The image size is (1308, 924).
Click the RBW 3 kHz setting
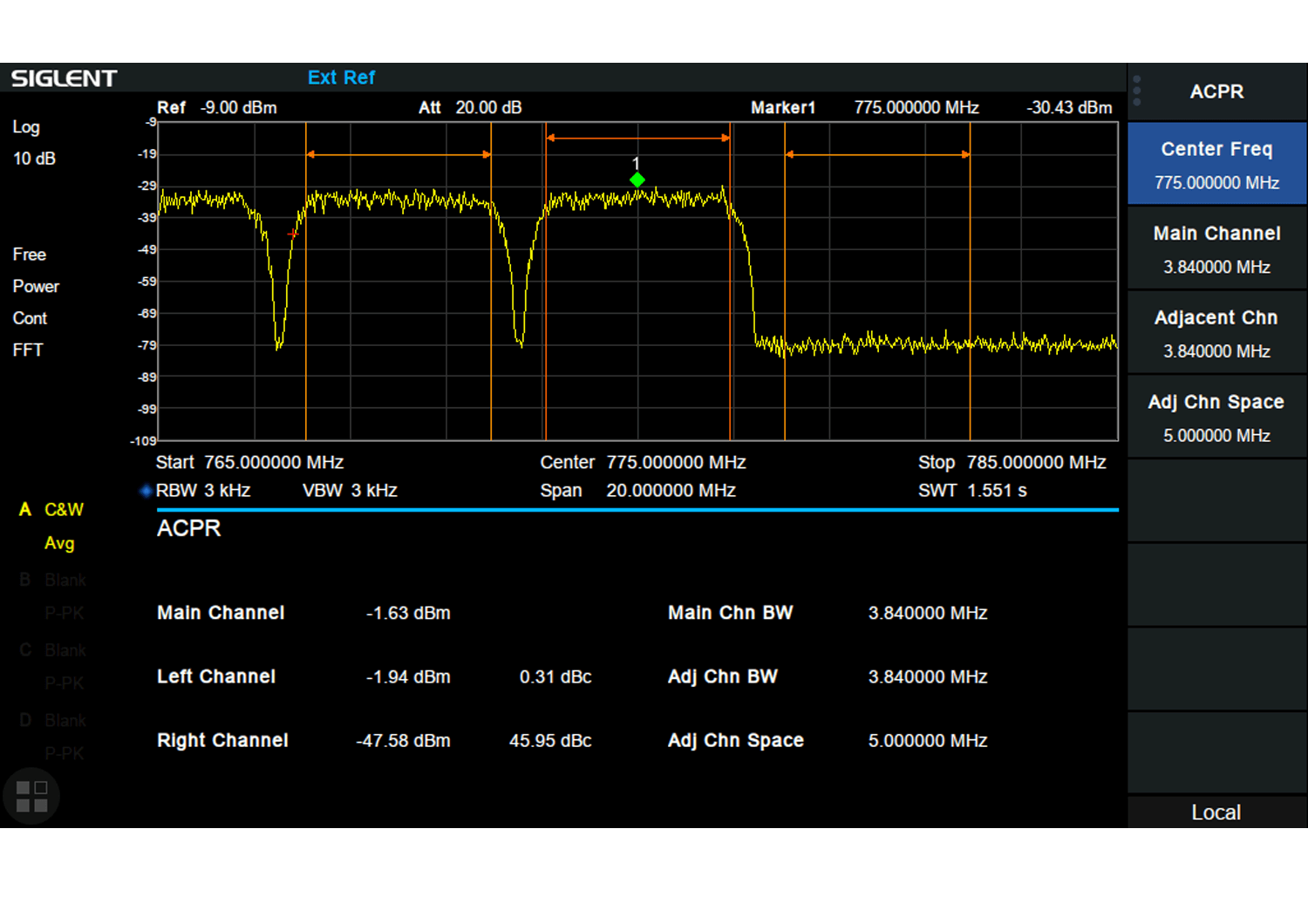point(203,491)
